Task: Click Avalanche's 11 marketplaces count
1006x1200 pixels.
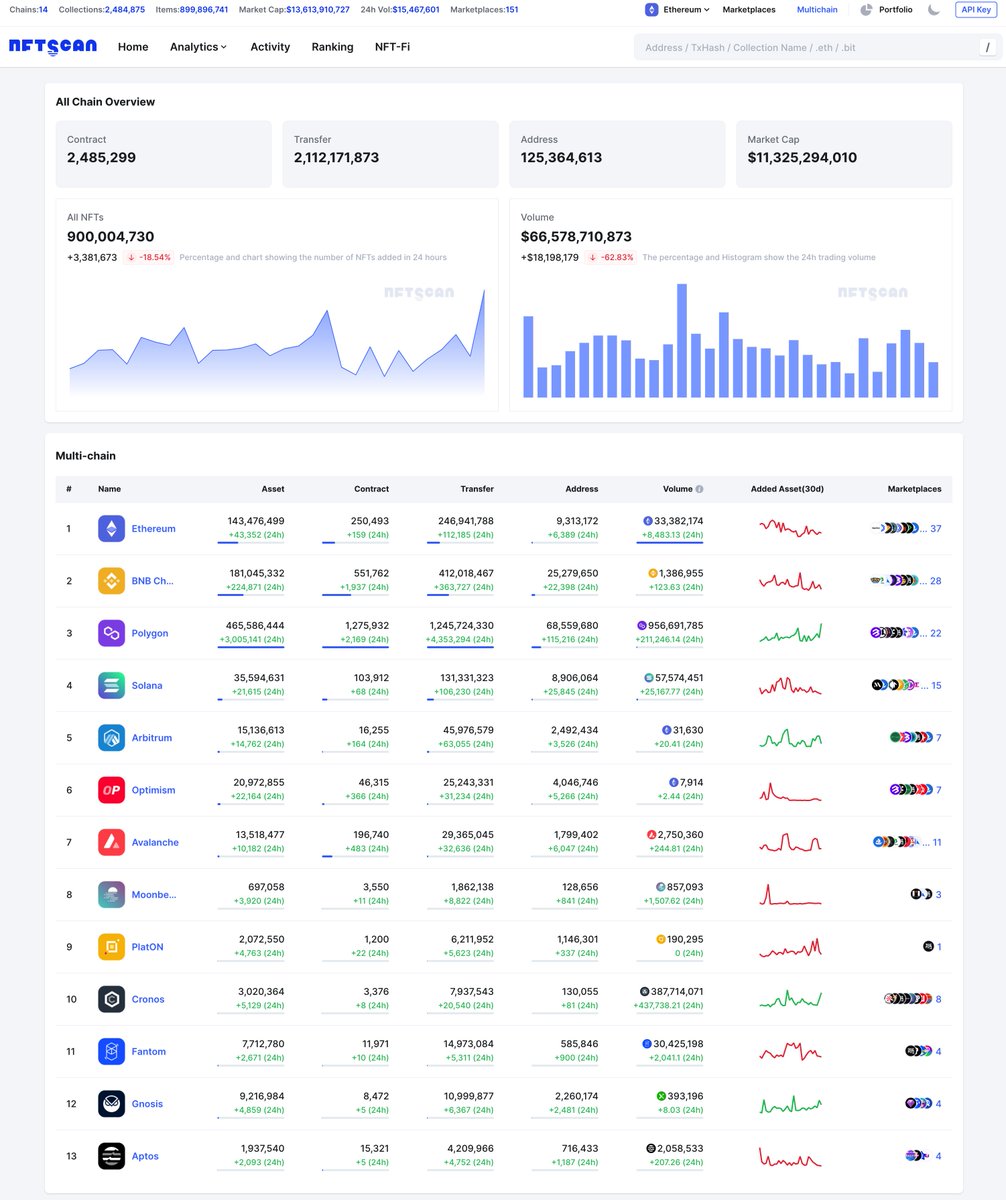Action: 936,842
